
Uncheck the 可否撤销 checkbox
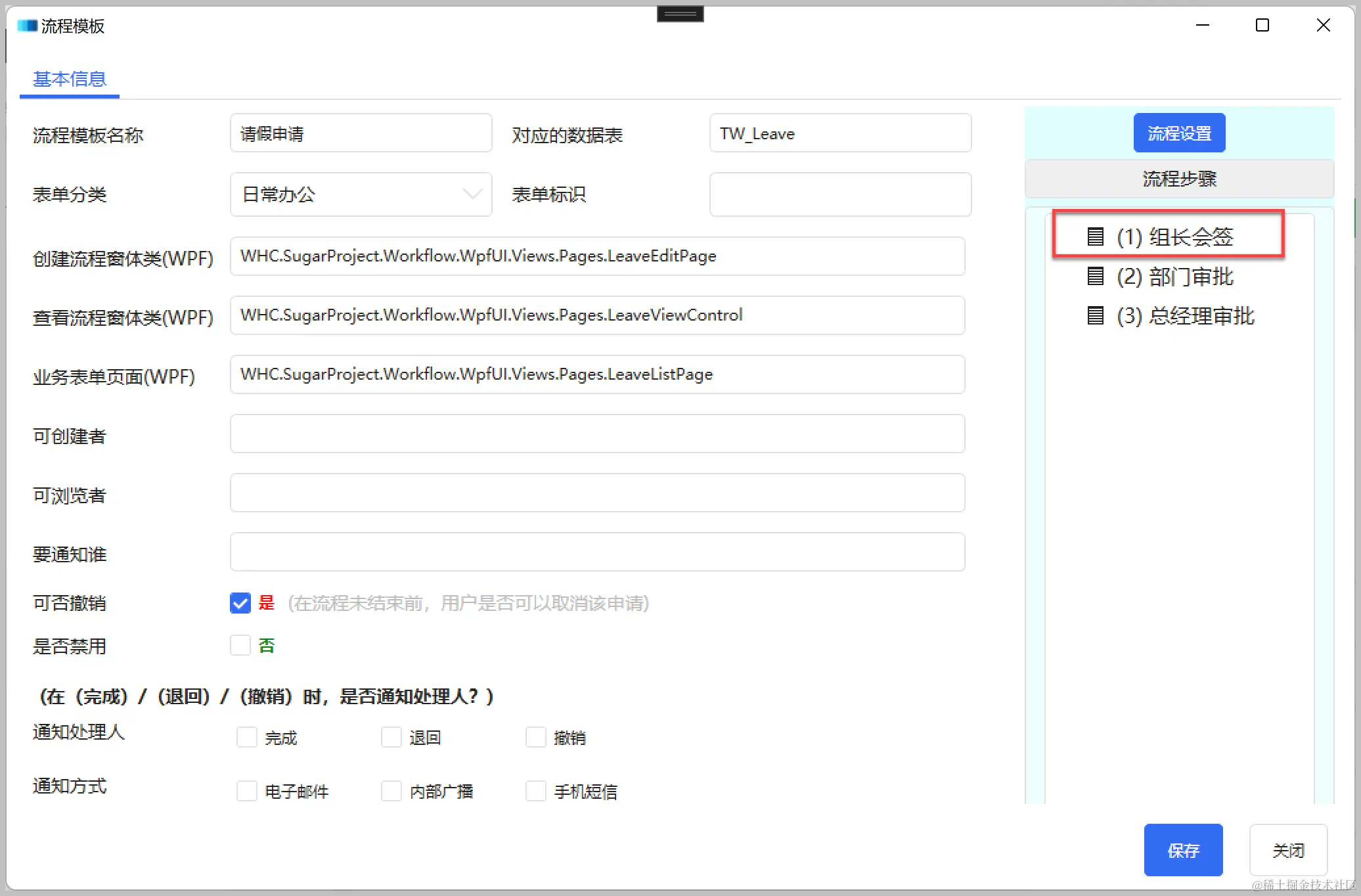tap(240, 603)
